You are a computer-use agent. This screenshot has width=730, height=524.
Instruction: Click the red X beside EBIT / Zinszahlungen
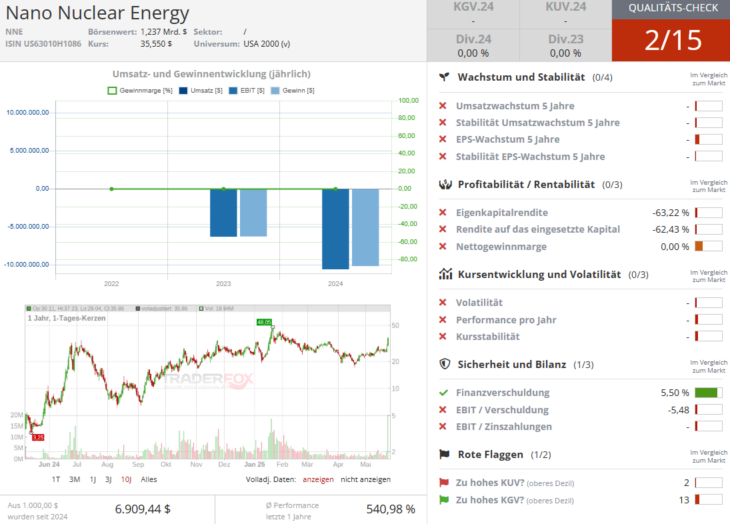point(443,427)
